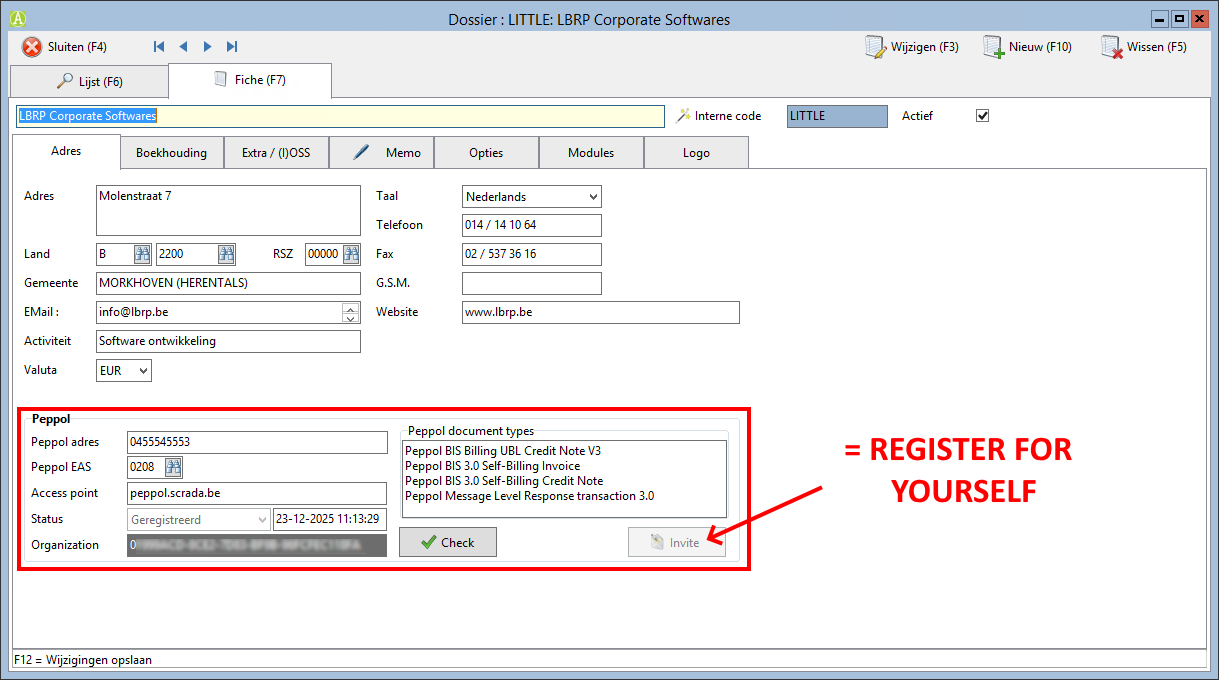Go to the previous record arrow
This screenshot has width=1219, height=680.
click(x=183, y=47)
